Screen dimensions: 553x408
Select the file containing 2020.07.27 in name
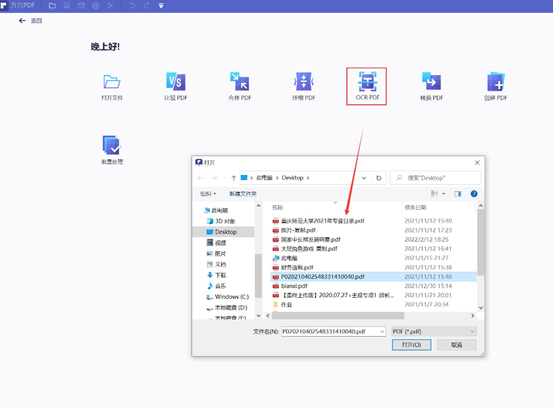tap(373, 295)
